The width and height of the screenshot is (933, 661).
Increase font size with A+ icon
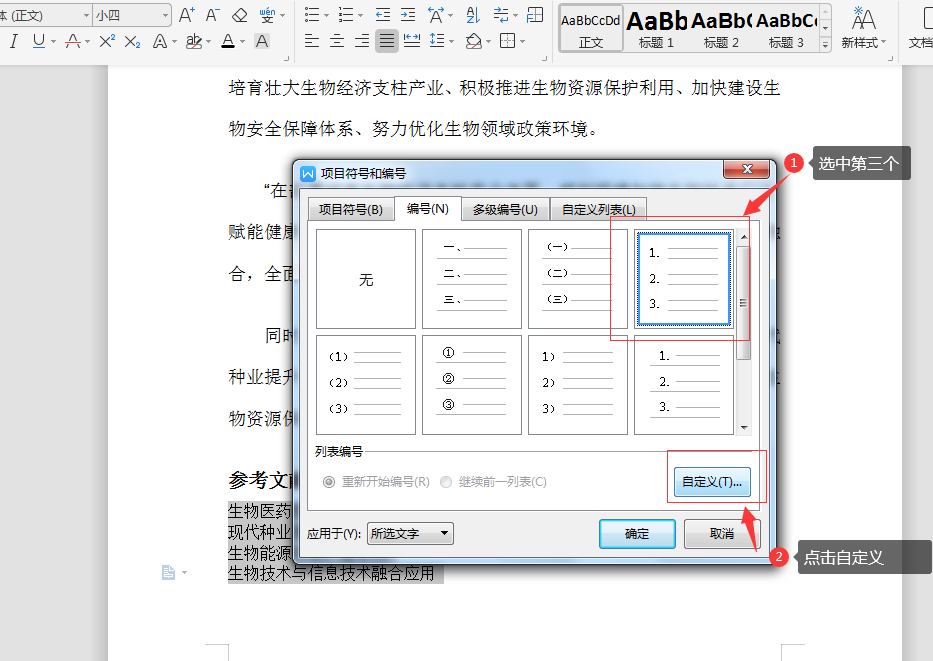point(187,15)
